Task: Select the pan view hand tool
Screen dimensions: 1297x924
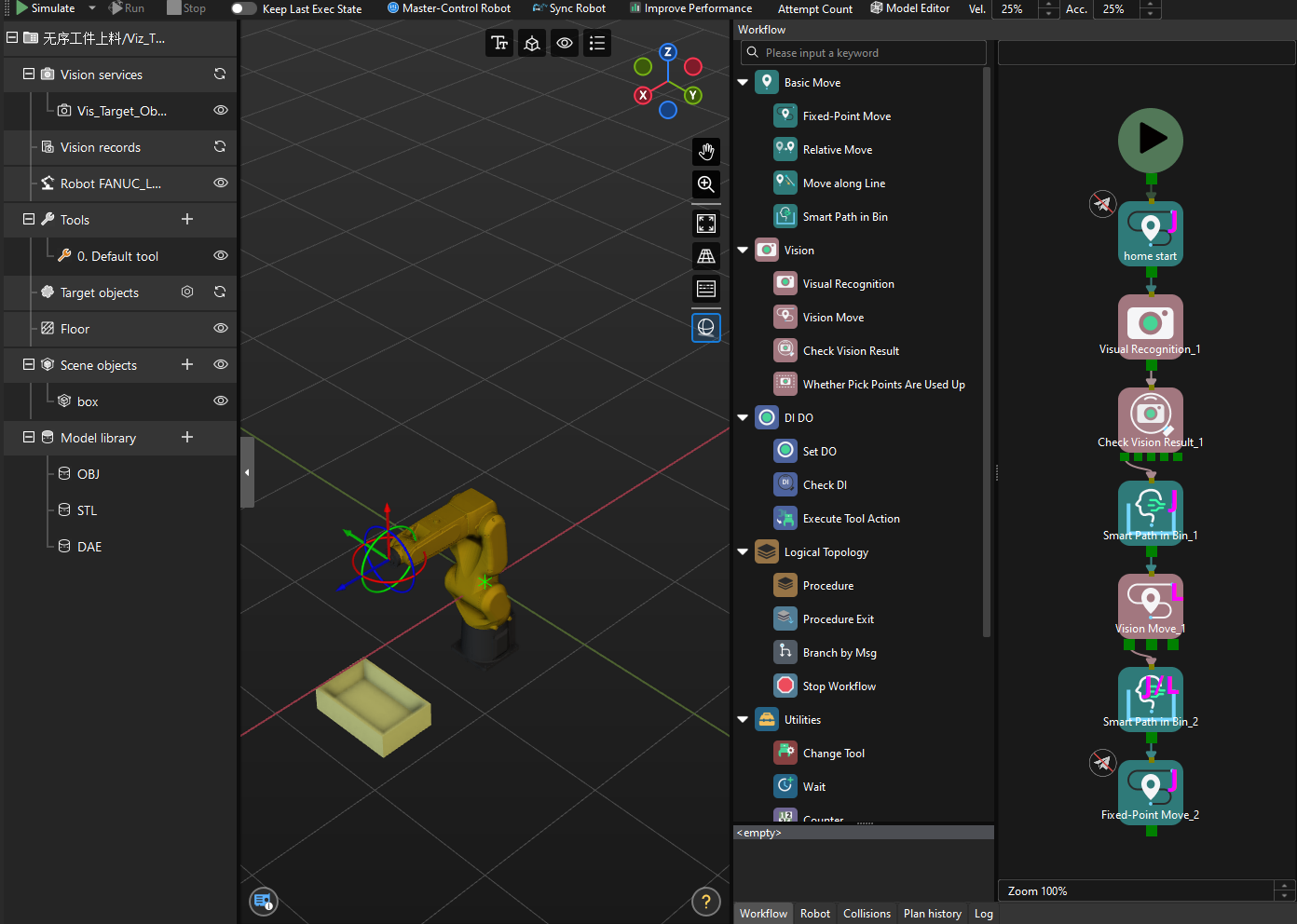Action: [x=705, y=152]
